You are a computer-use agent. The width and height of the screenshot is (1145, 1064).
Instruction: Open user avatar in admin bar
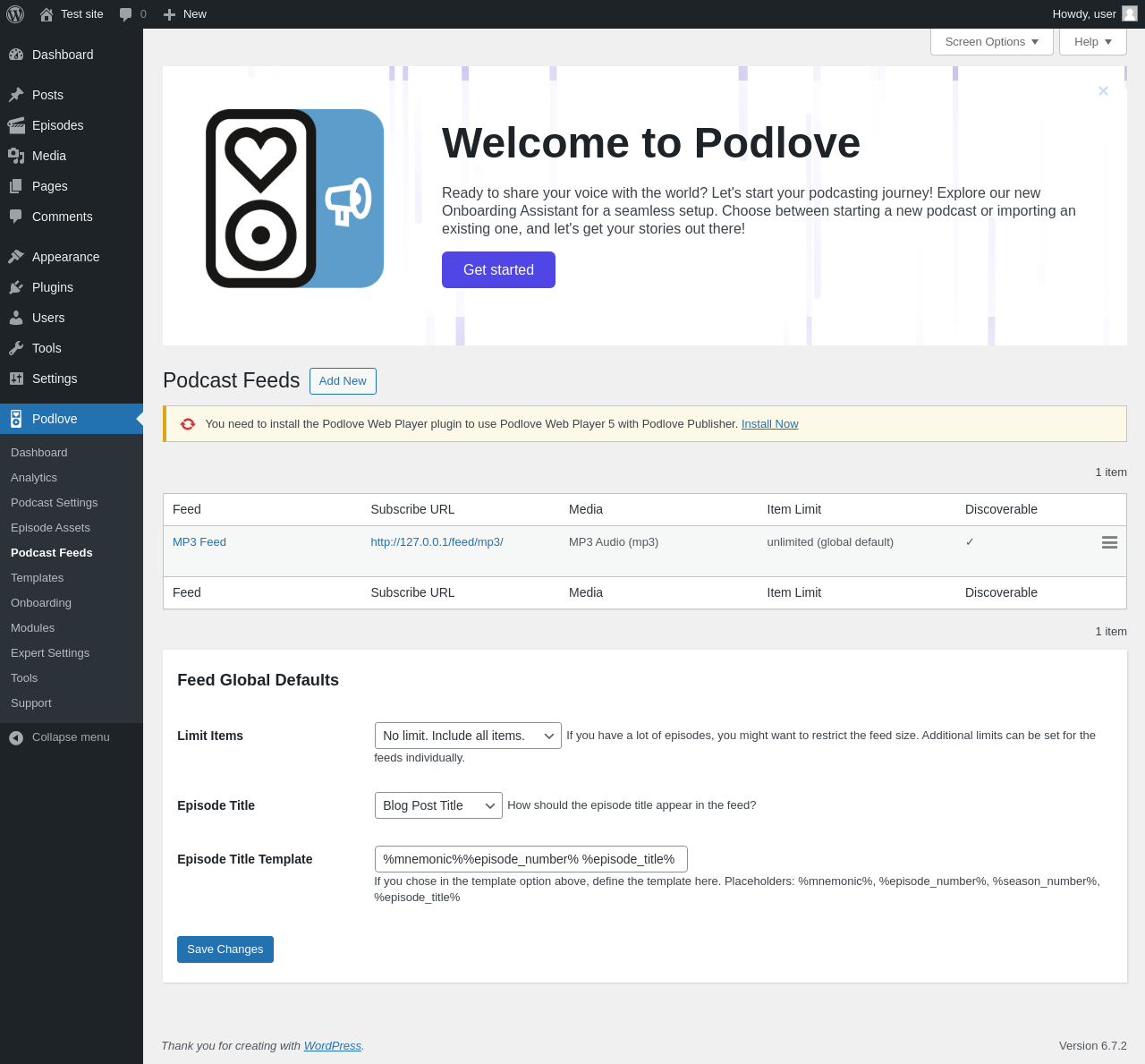[x=1130, y=13]
